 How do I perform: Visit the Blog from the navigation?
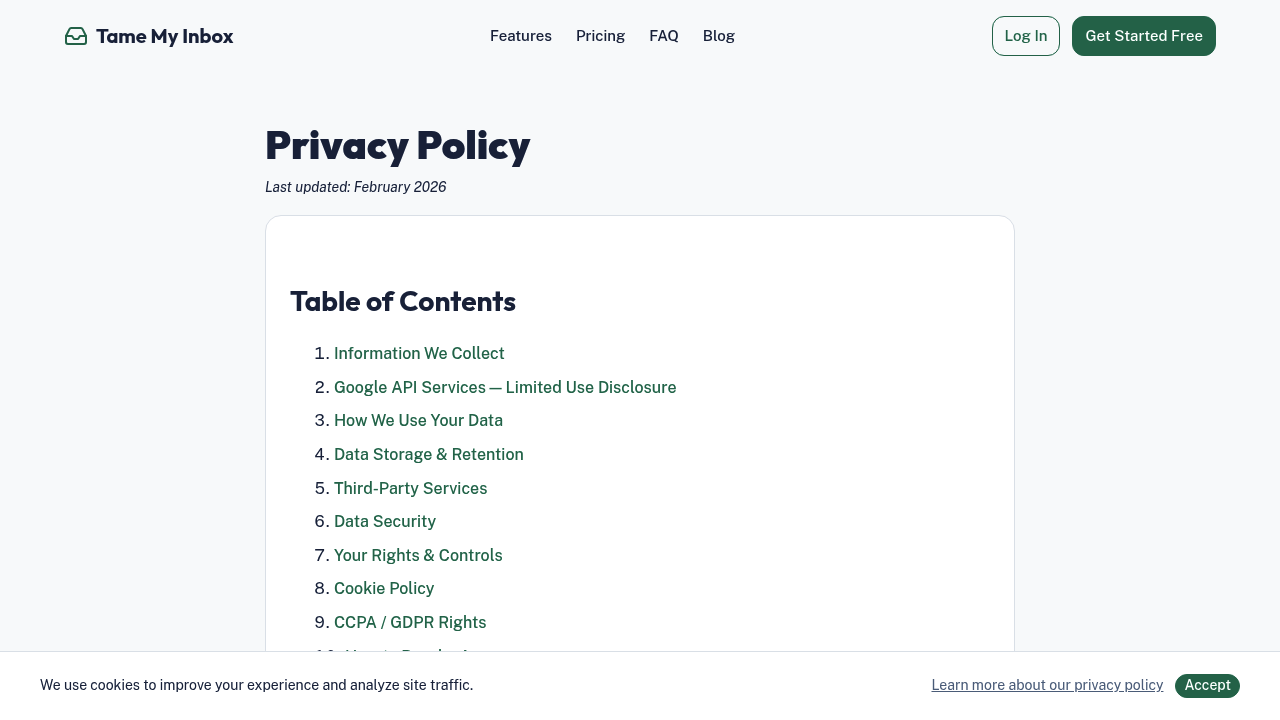(x=718, y=36)
